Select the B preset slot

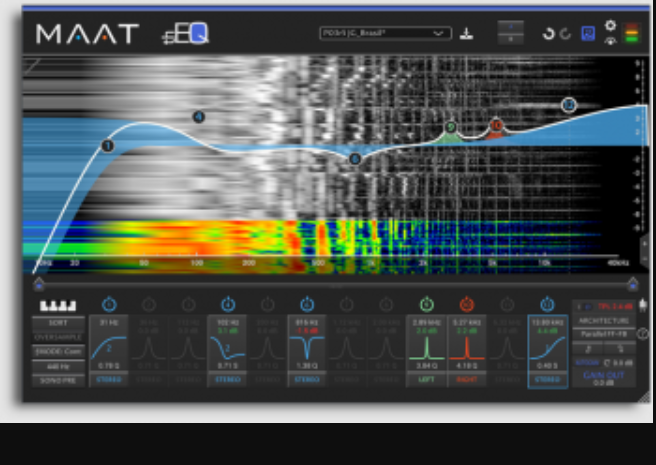click(510, 39)
